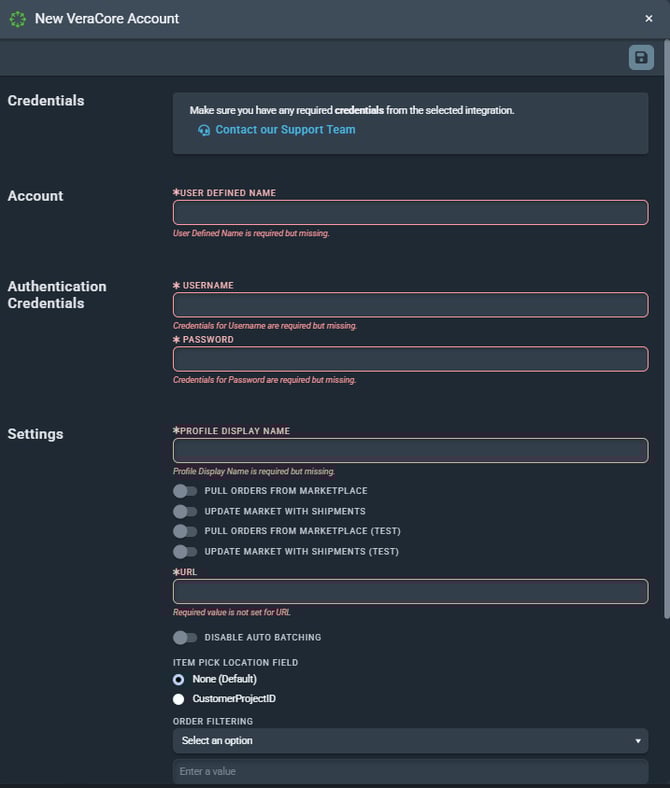Enable Pull Orders From Marketplace toggle
Screen dimensions: 670x788
[185, 491]
